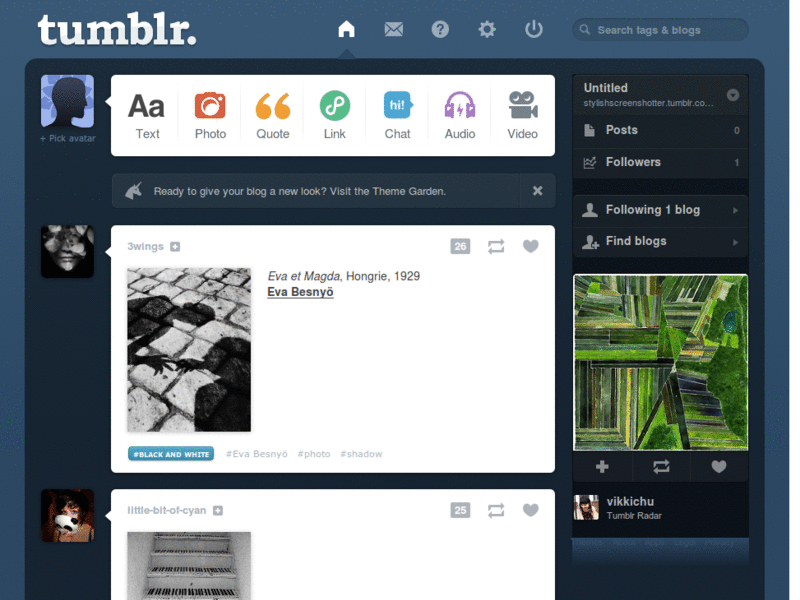The width and height of the screenshot is (800, 600).
Task: Like the little-bit-of-cyan post
Action: tap(531, 510)
